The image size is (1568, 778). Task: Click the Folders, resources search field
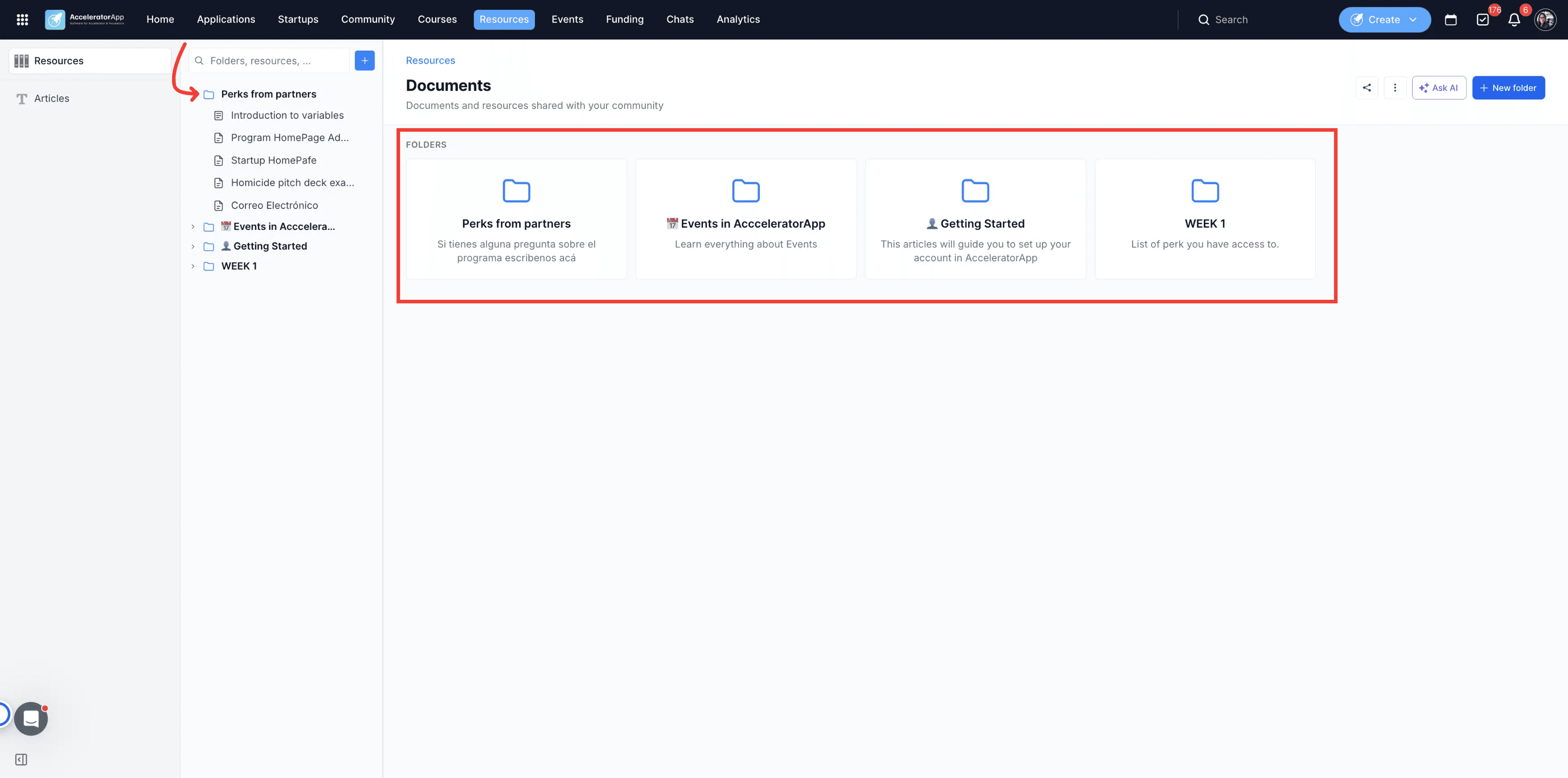click(x=269, y=60)
